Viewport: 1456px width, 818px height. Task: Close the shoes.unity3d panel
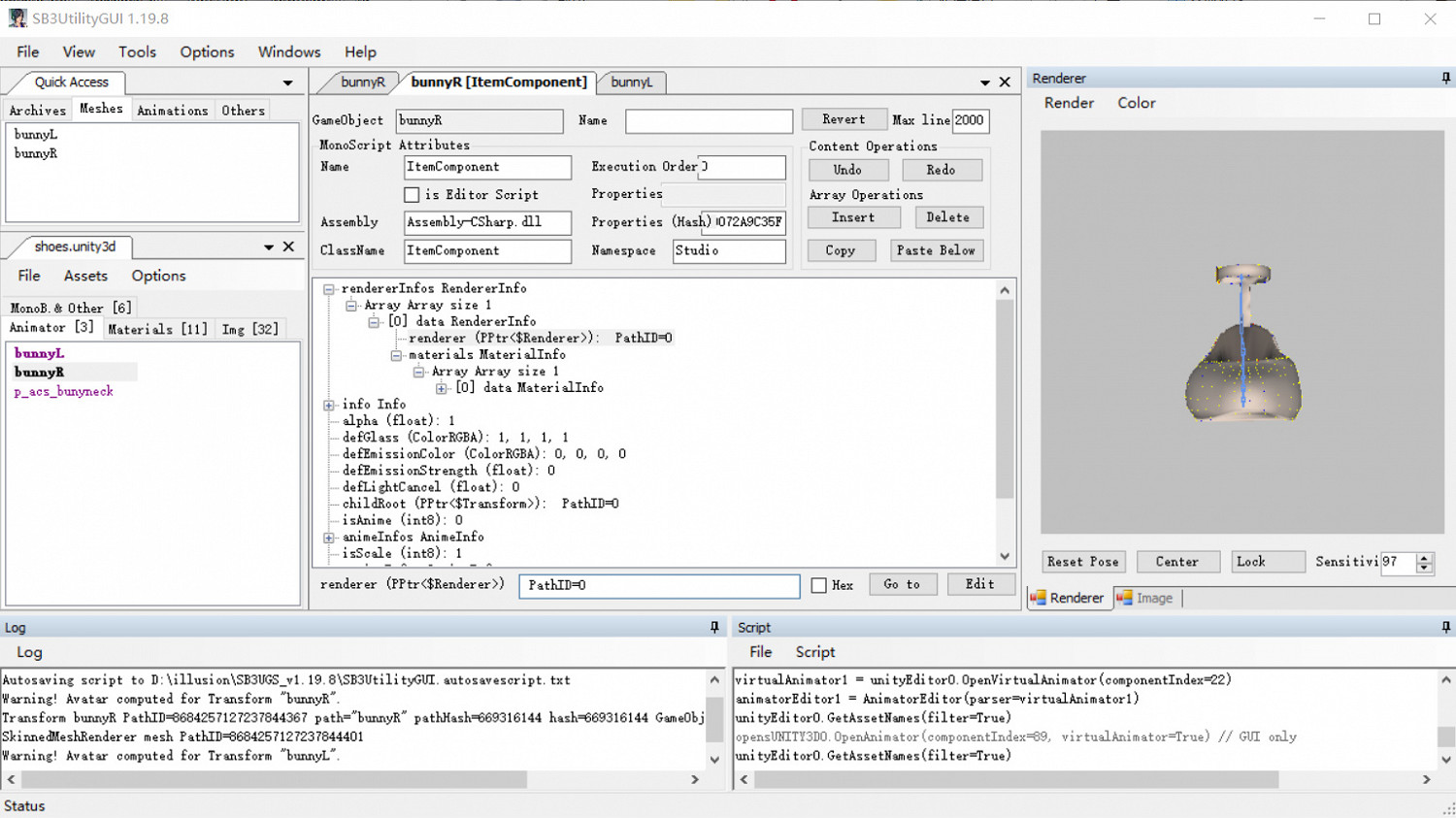coord(288,246)
